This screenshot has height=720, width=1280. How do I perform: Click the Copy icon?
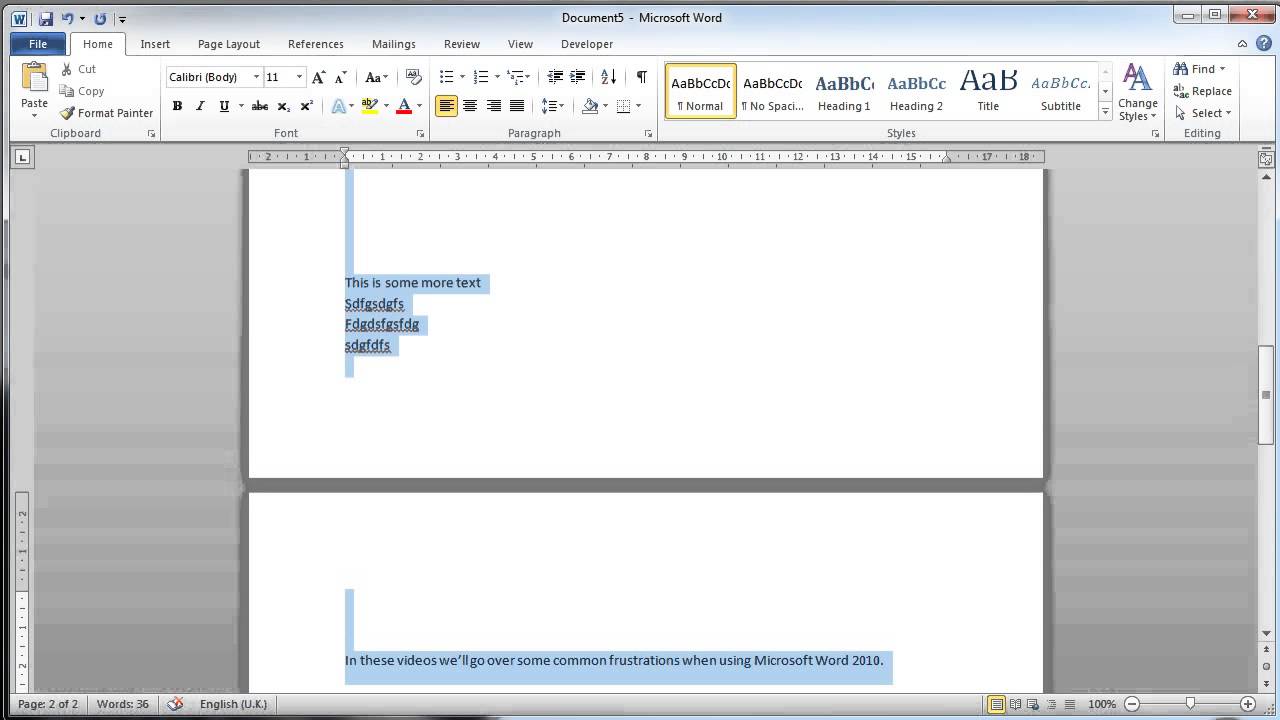coord(67,91)
